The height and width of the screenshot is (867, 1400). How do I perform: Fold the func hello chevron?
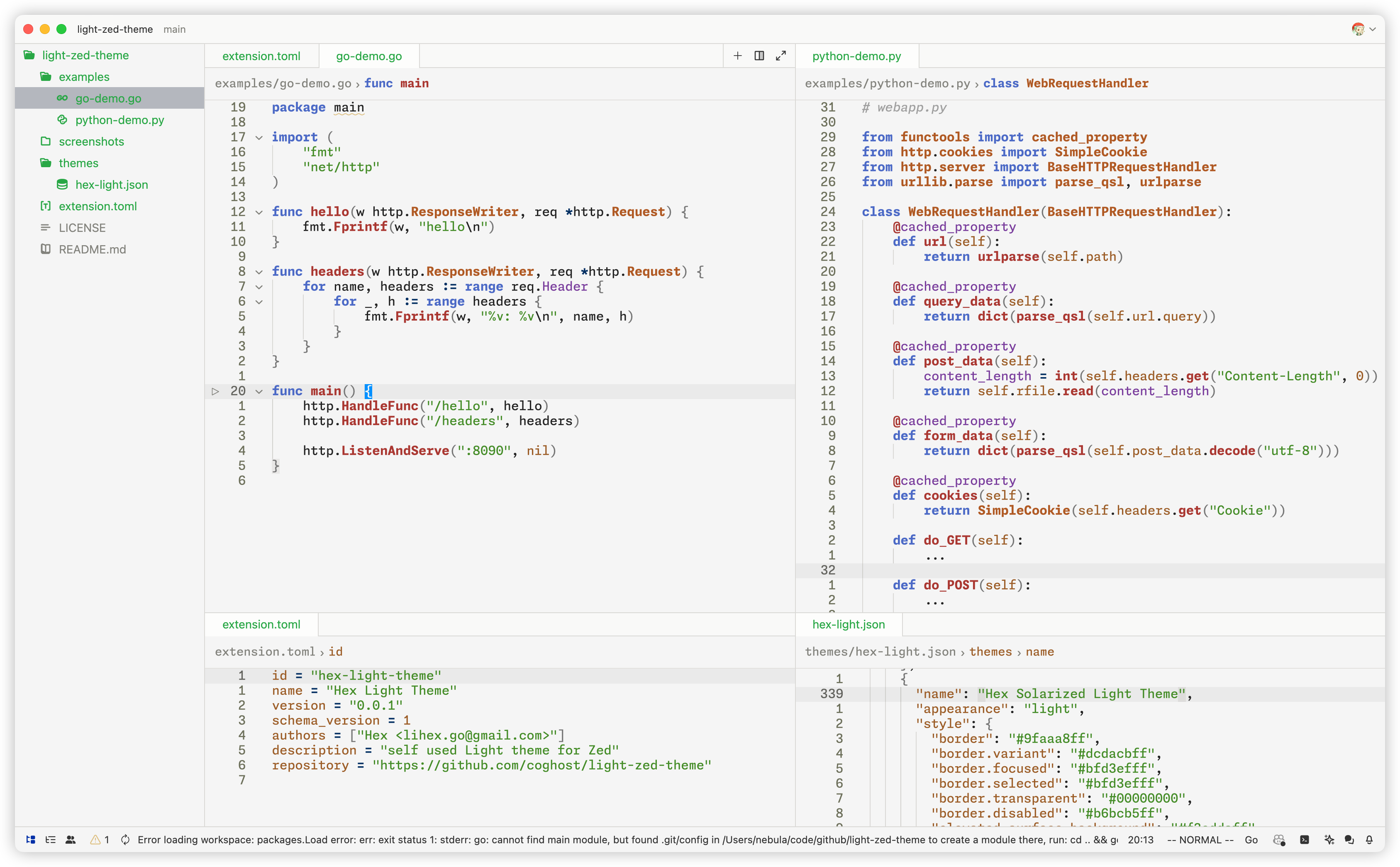pos(259,212)
